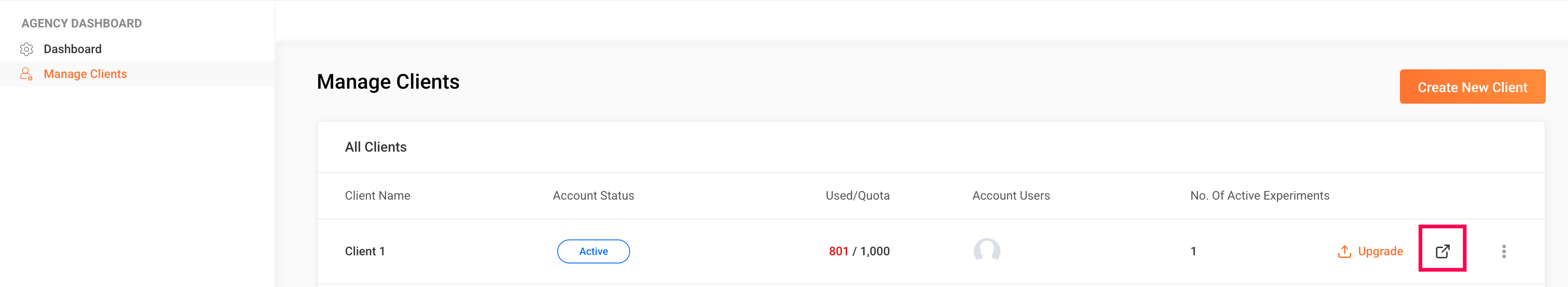Screen dimensions: 1568x287
Task: Click the Used/Quota column header
Action: [x=857, y=196]
